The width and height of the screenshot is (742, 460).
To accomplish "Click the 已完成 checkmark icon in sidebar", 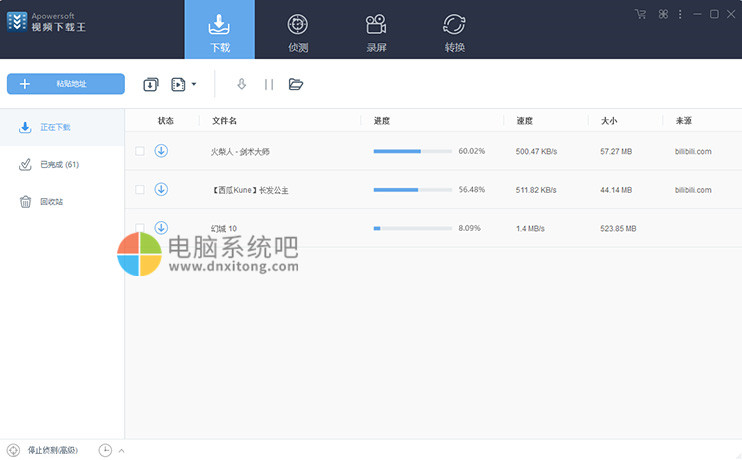I will (x=25, y=165).
